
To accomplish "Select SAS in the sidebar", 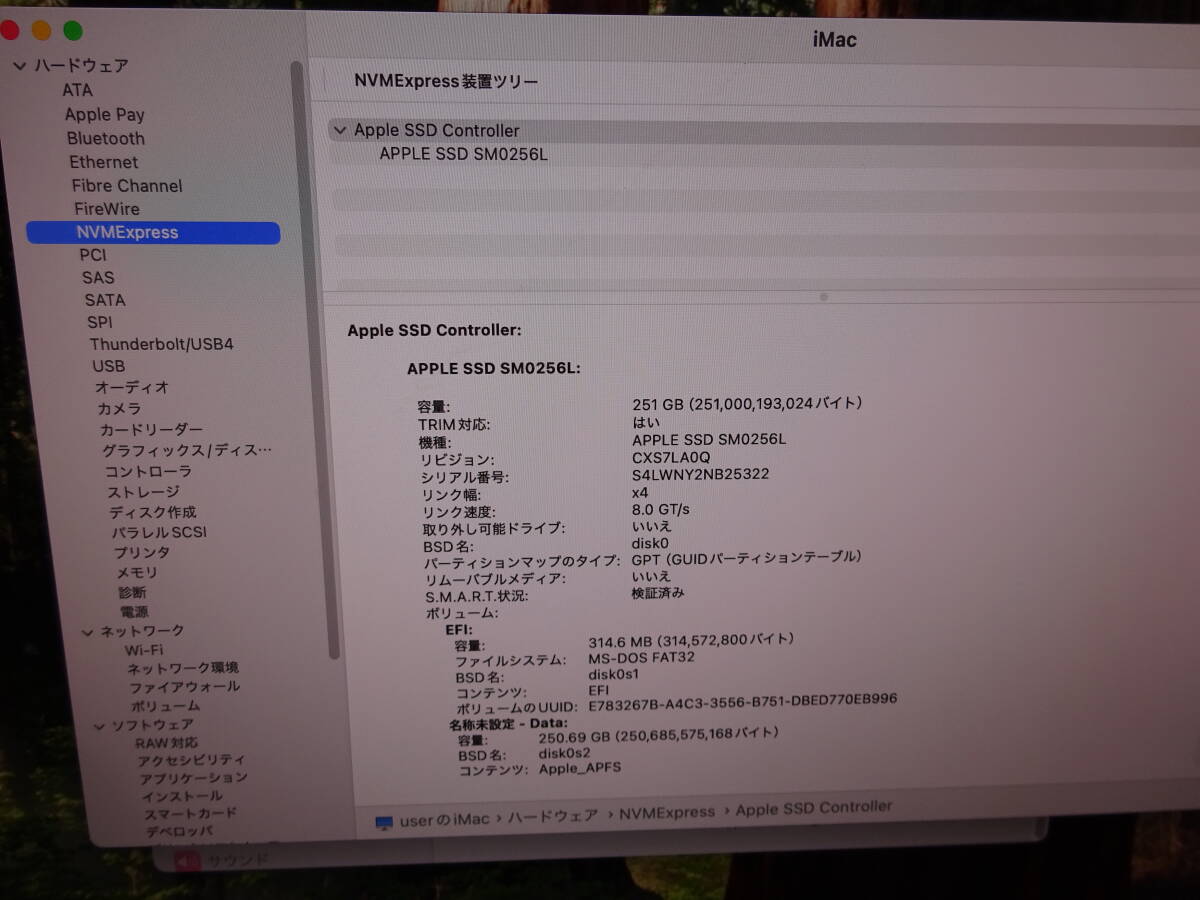I will [98, 278].
